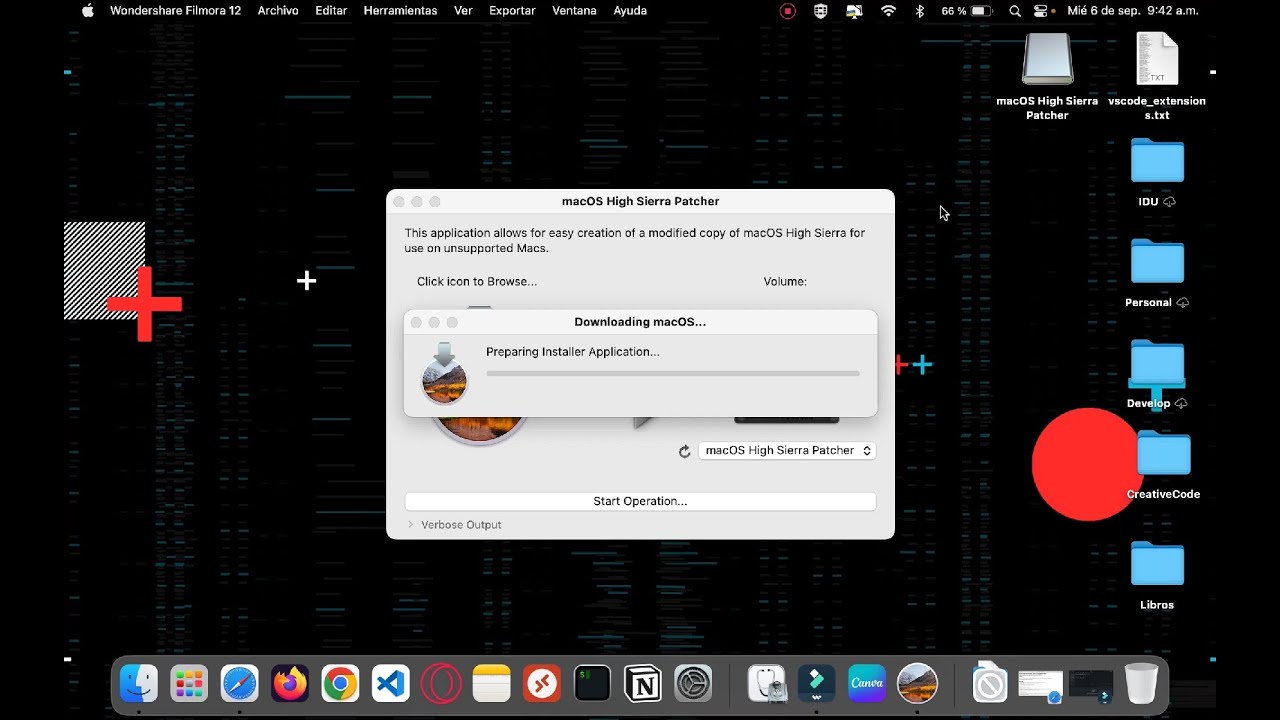1280x720 pixels.
Task: Open Disk Utility from the dock
Action: click(767, 684)
